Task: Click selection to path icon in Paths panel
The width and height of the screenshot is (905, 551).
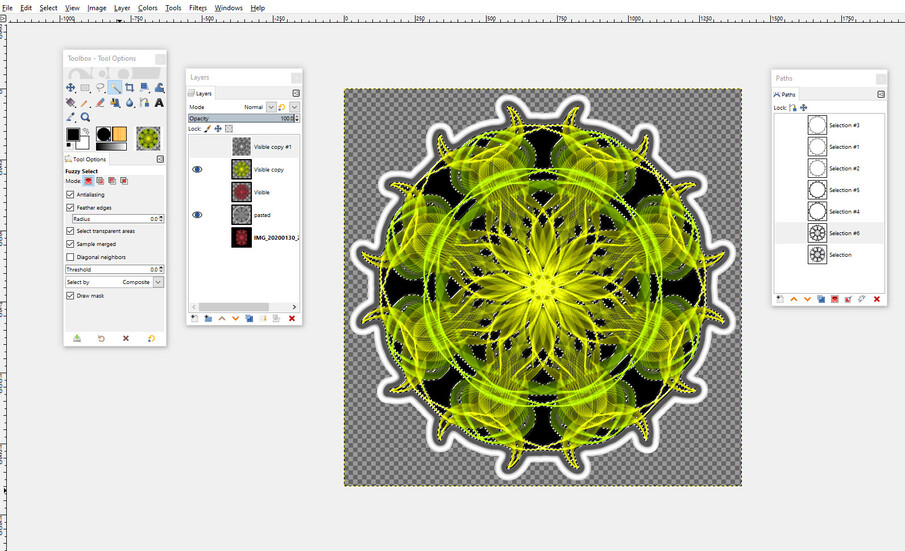Action: pos(848,299)
